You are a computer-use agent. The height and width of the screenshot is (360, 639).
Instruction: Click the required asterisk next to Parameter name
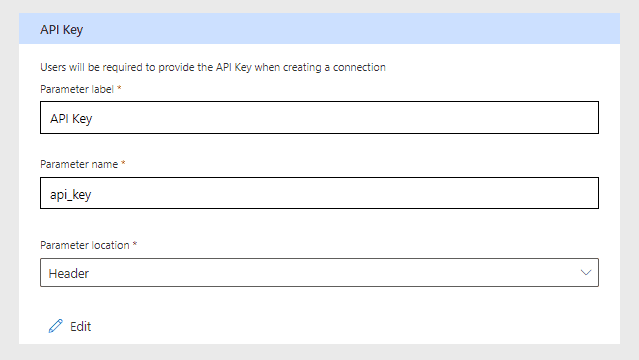pos(123,163)
